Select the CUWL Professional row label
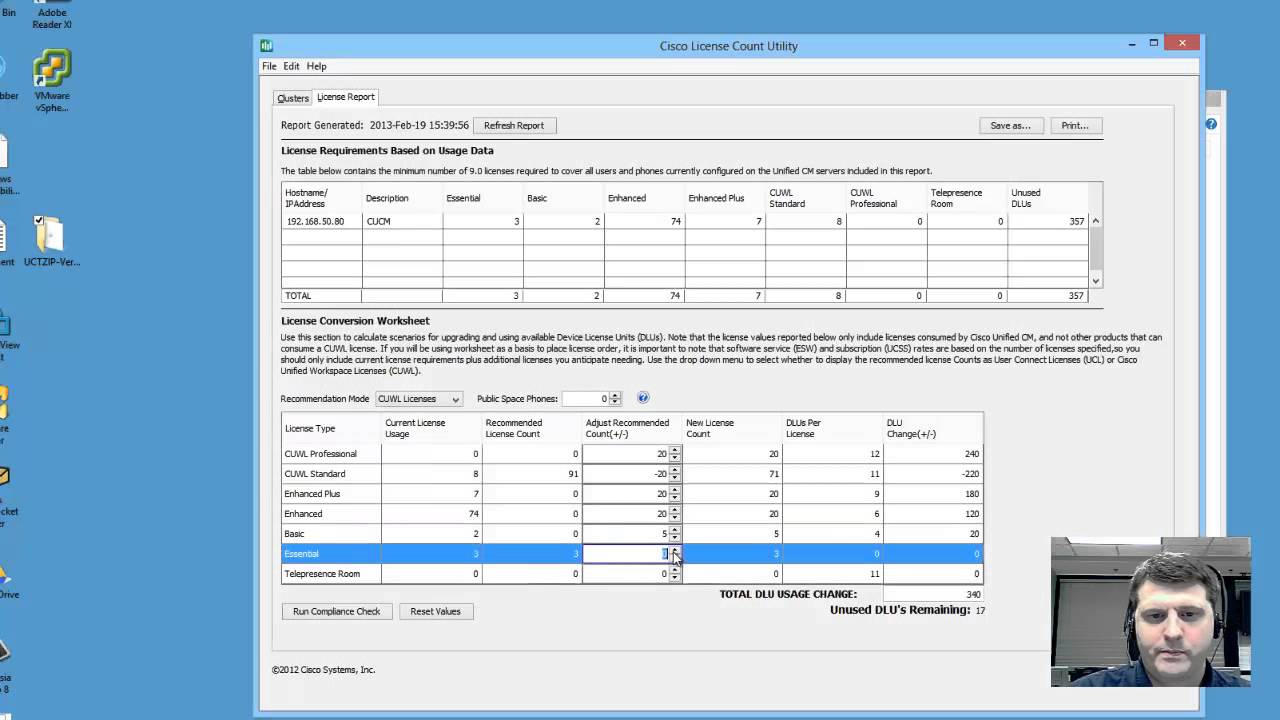Image resolution: width=1280 pixels, height=720 pixels. (x=320, y=454)
